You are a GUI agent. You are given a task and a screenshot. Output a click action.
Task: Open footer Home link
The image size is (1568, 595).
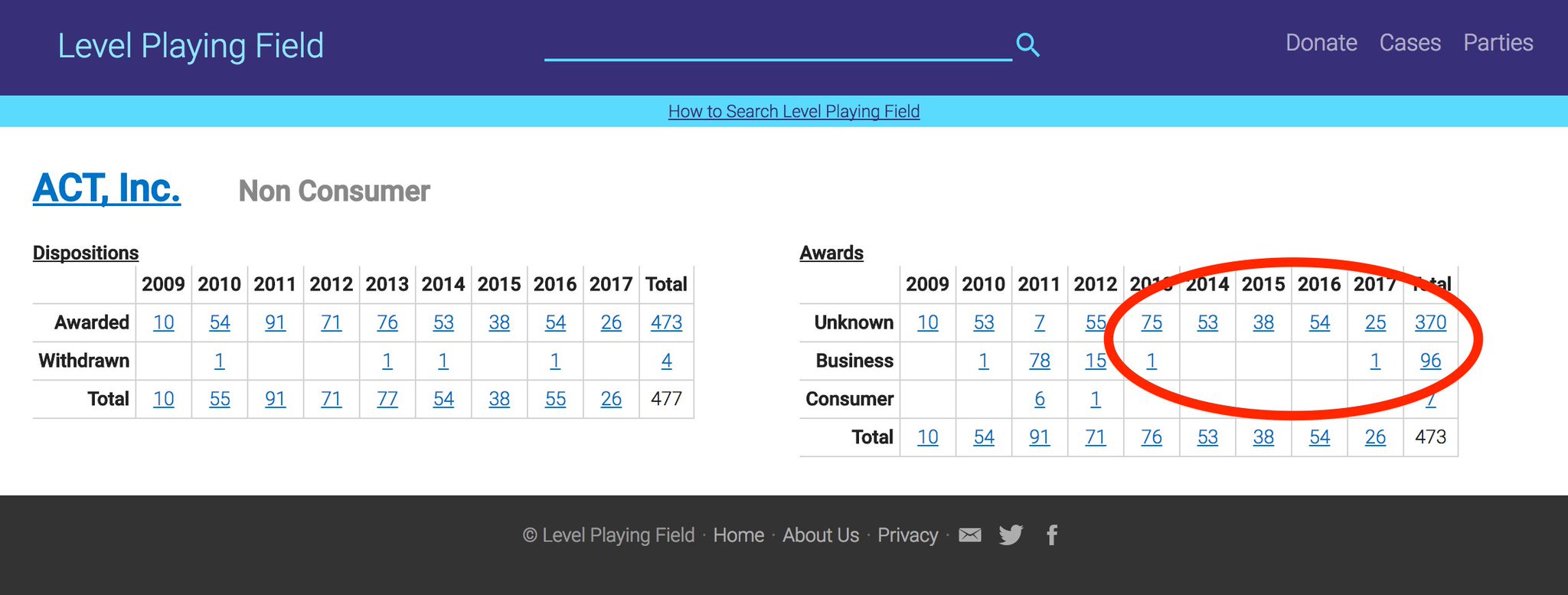point(739,535)
